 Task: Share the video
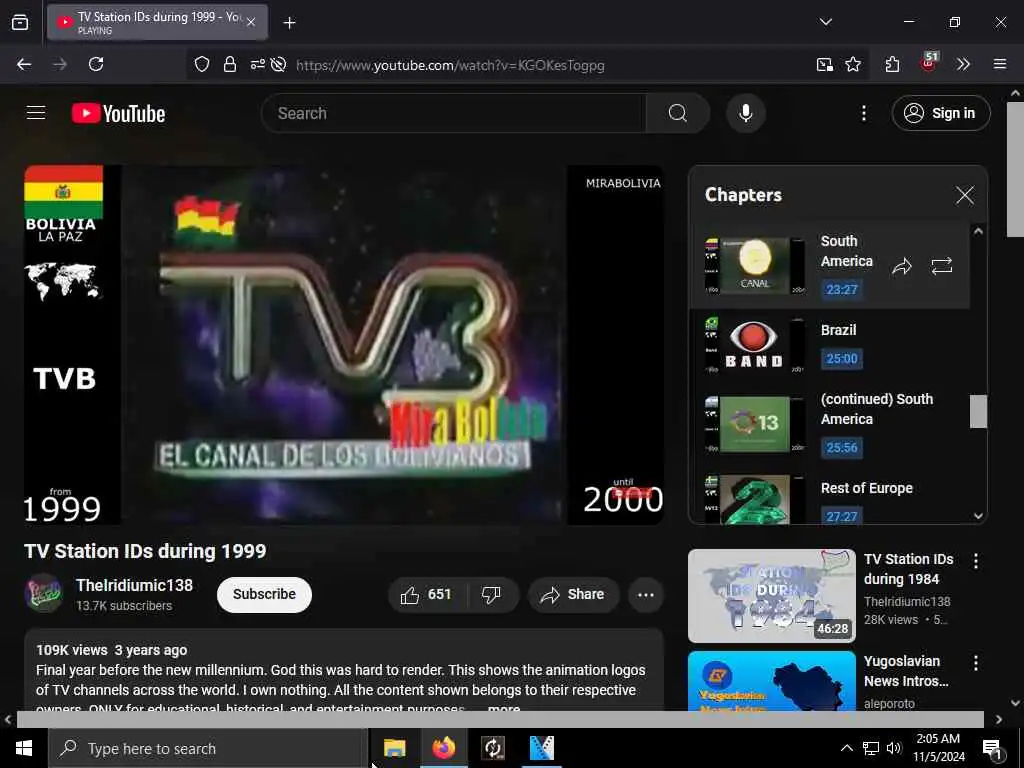tap(573, 594)
